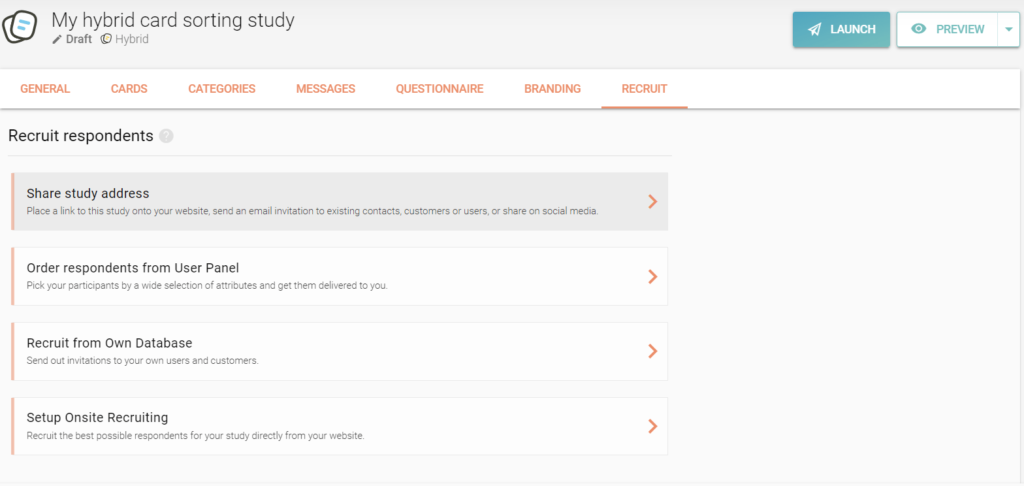The height and width of the screenshot is (486, 1024).
Task: Switch to the Branding tab
Action: 552,89
